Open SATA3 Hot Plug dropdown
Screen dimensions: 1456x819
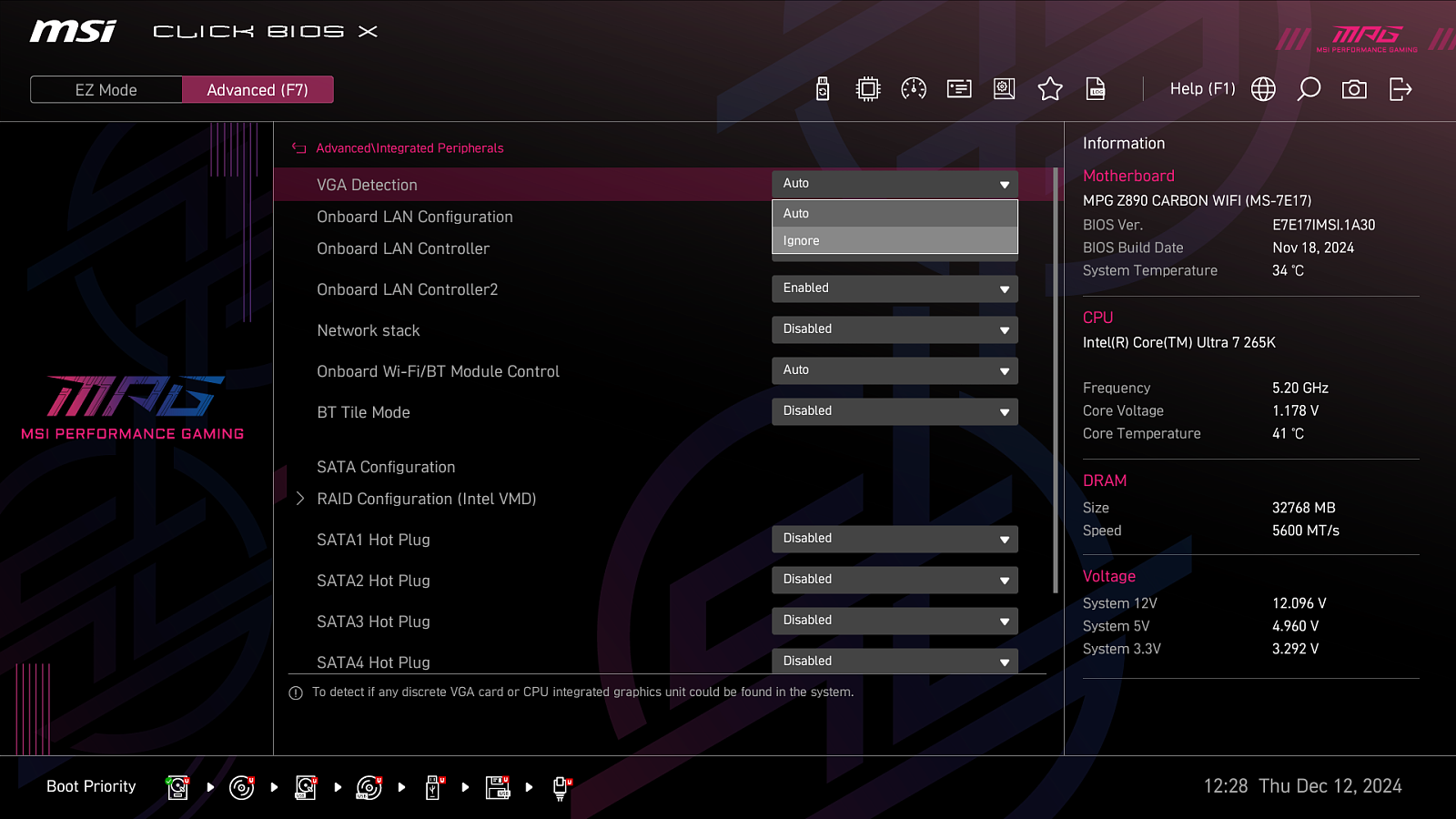(895, 621)
